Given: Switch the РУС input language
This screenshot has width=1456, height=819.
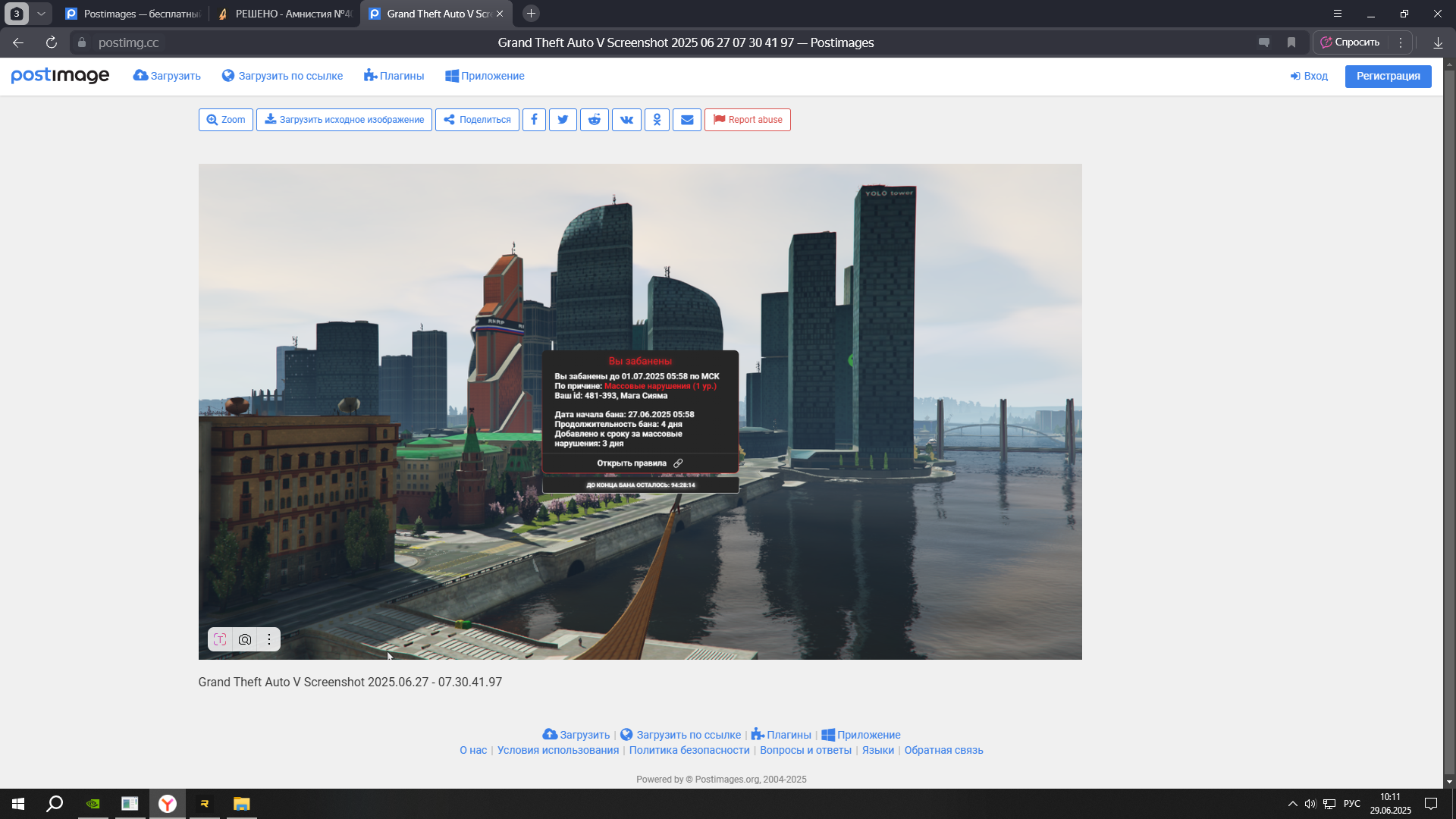Looking at the screenshot, I should (x=1351, y=804).
